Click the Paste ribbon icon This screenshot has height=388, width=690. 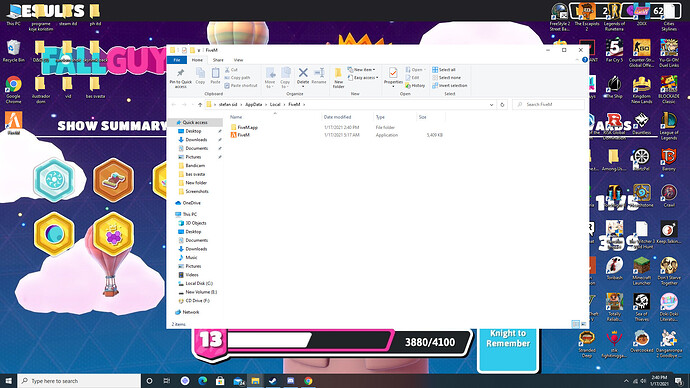[x=215, y=76]
